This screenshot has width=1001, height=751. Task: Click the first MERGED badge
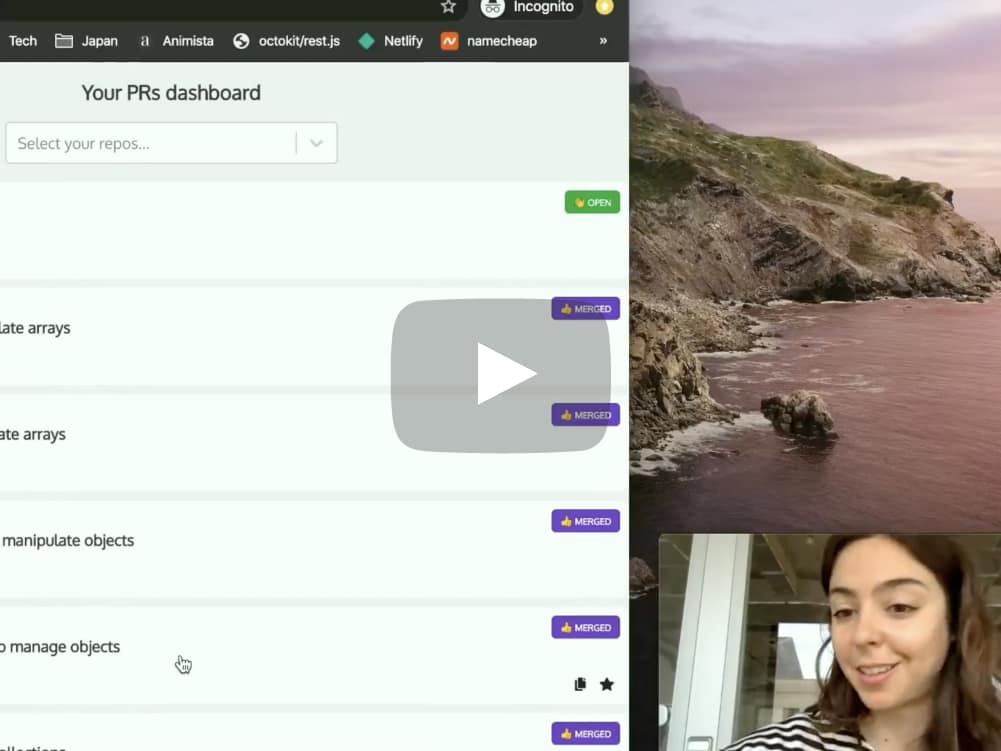[585, 308]
